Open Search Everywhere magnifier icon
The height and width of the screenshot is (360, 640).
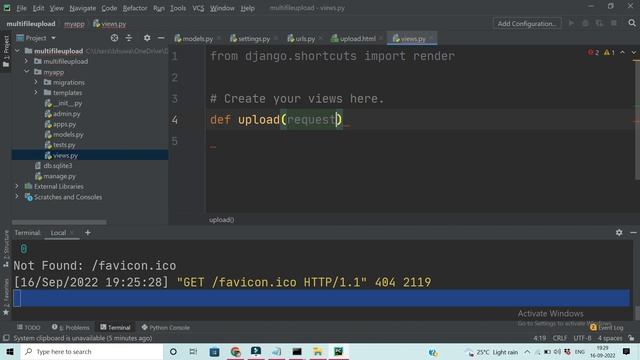(x=632, y=23)
